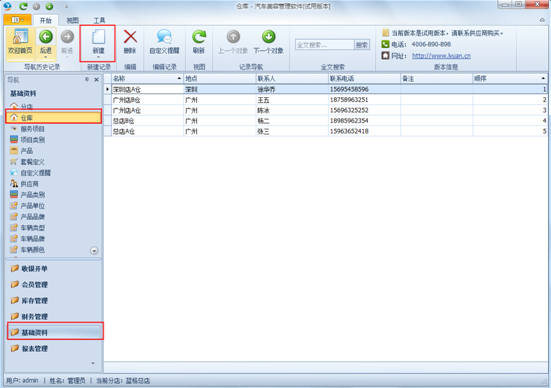Expand the navigation list scroll-down arrow
This screenshot has width=551, height=388.
[94, 251]
